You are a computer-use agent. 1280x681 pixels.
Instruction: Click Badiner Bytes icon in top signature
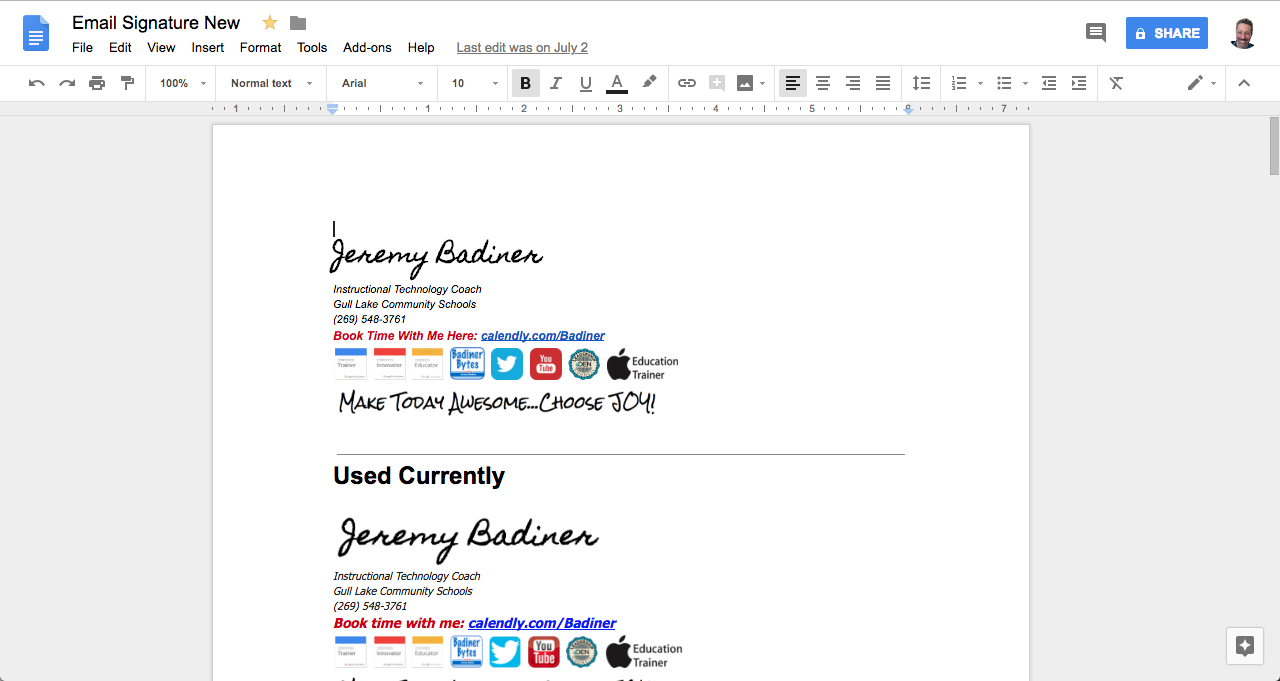coord(467,364)
